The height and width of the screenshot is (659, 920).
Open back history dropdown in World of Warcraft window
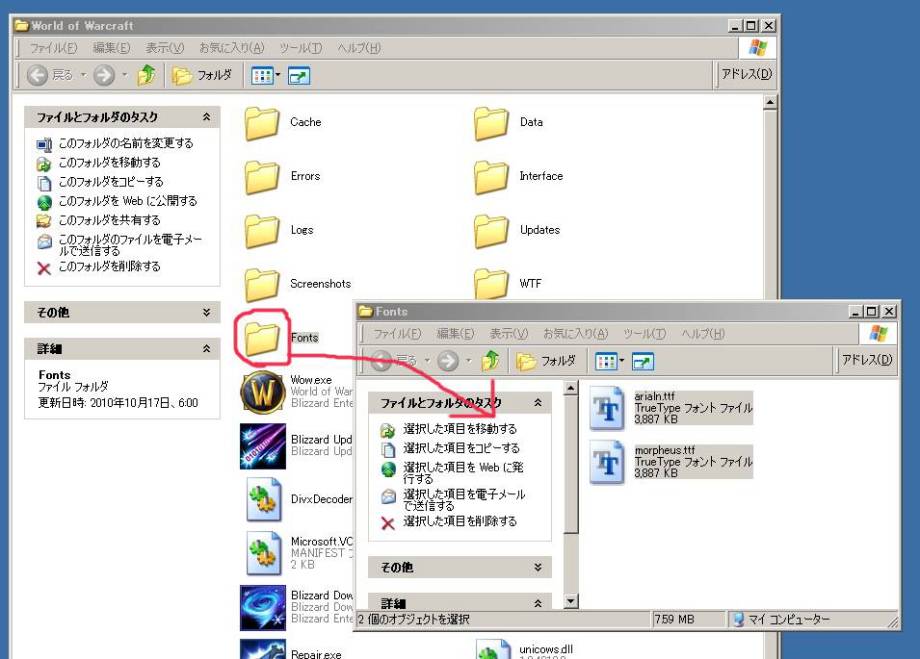[83, 75]
